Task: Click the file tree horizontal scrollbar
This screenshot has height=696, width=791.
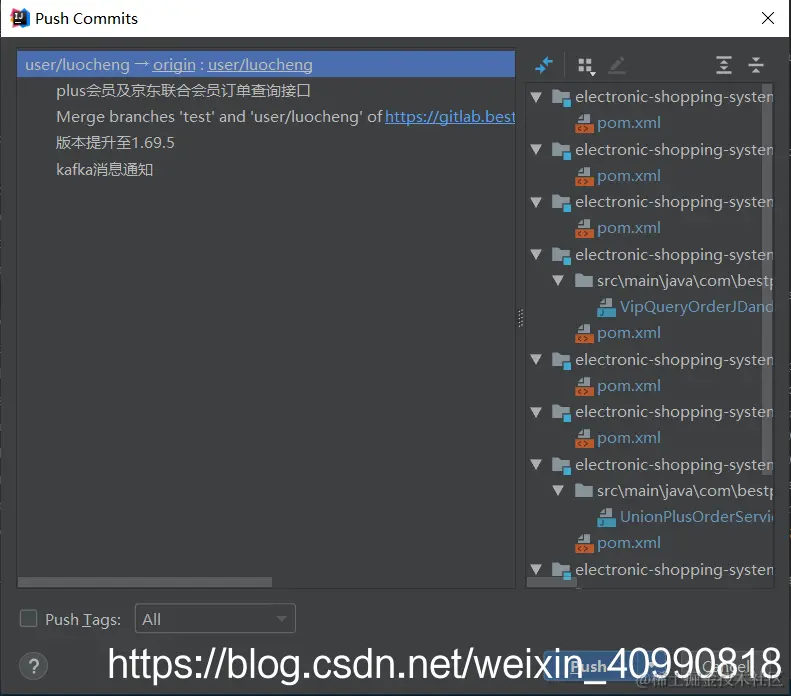Action: tap(552, 583)
